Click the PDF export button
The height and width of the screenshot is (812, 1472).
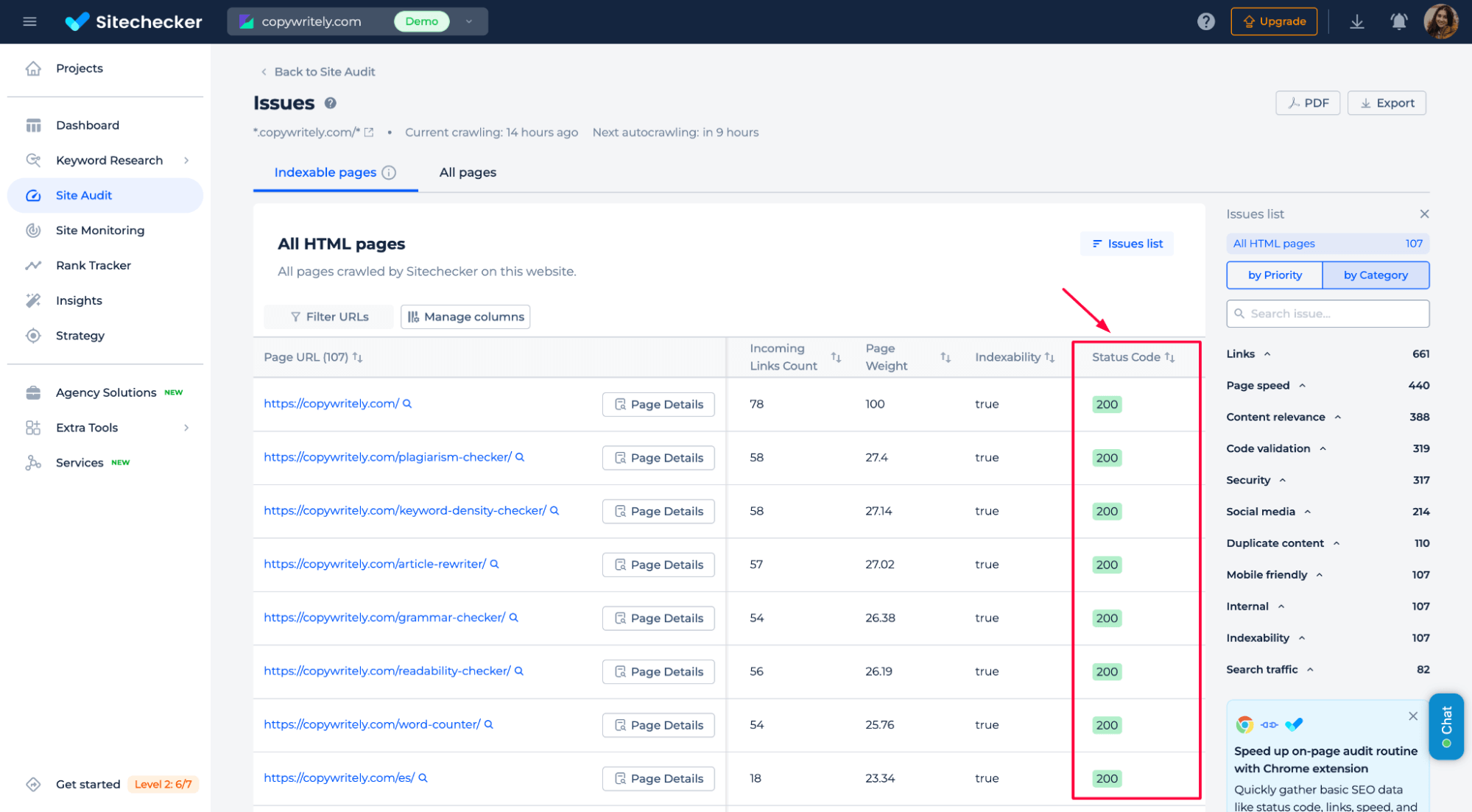coord(1308,103)
